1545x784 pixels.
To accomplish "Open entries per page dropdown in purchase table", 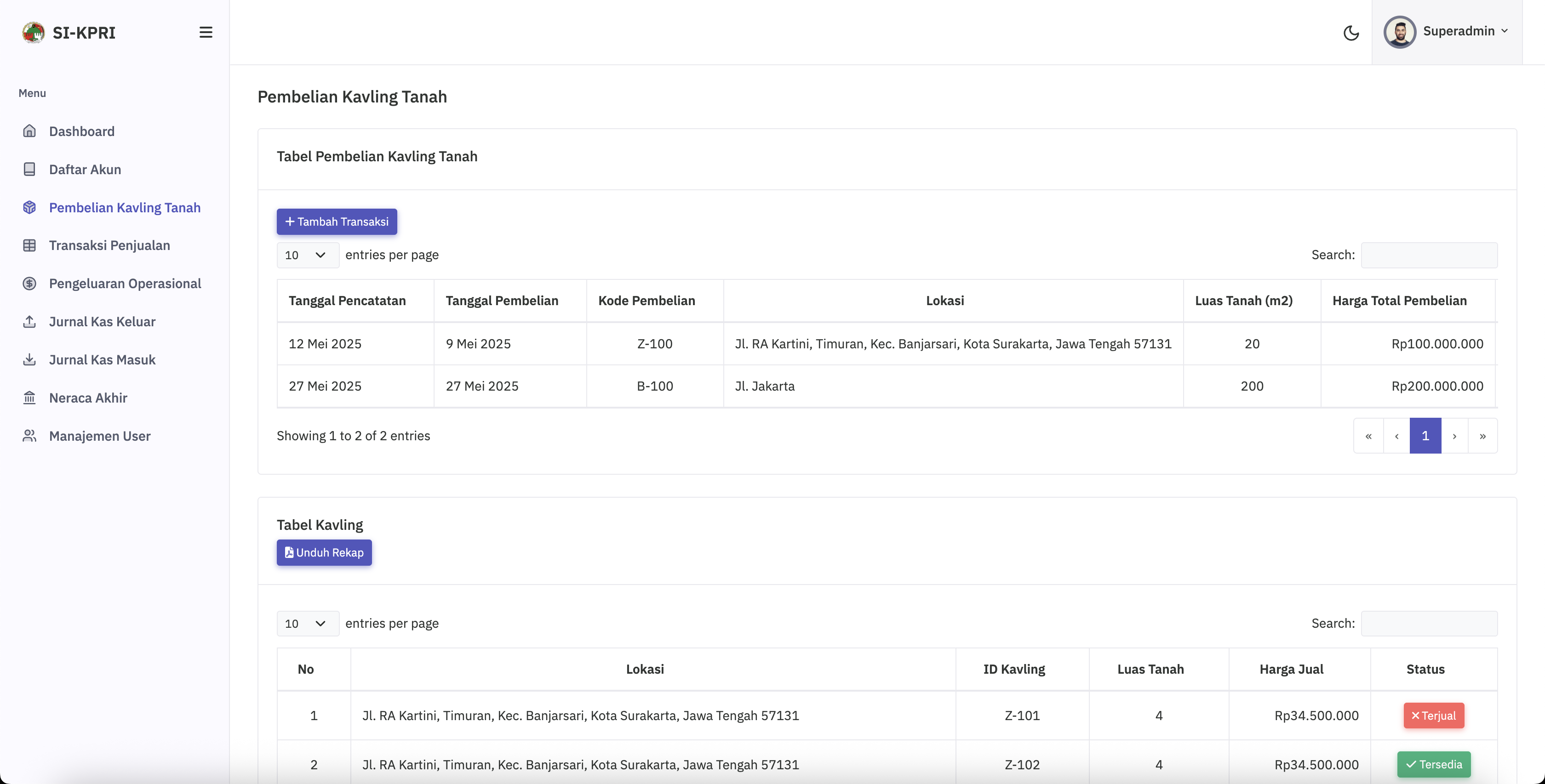I will [x=307, y=255].
